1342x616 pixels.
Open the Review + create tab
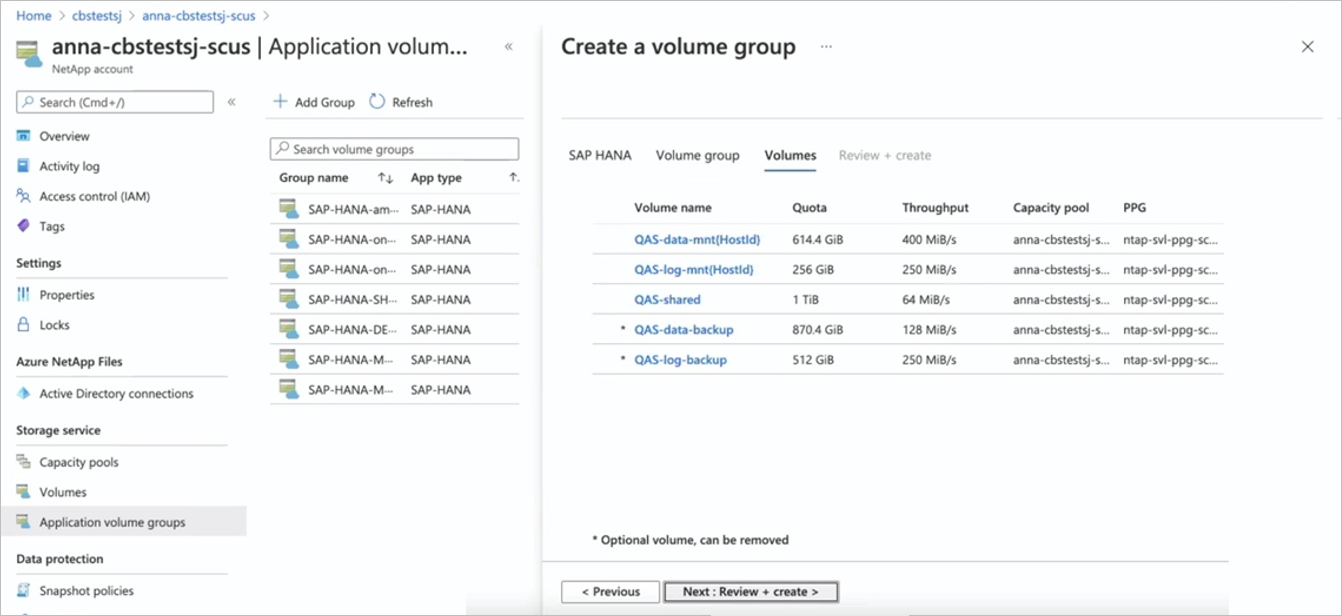coord(885,155)
